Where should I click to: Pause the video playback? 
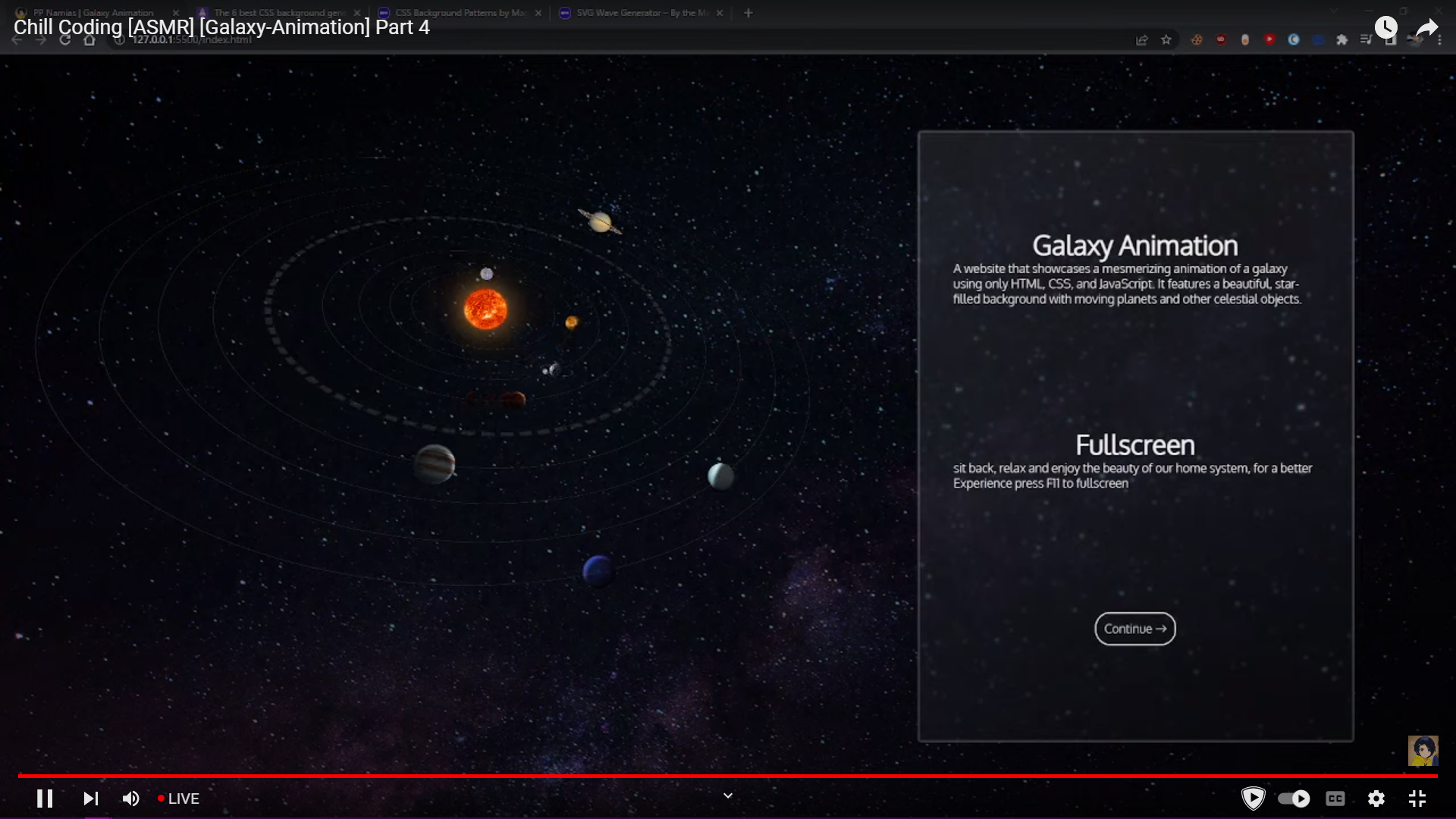pyautogui.click(x=45, y=799)
